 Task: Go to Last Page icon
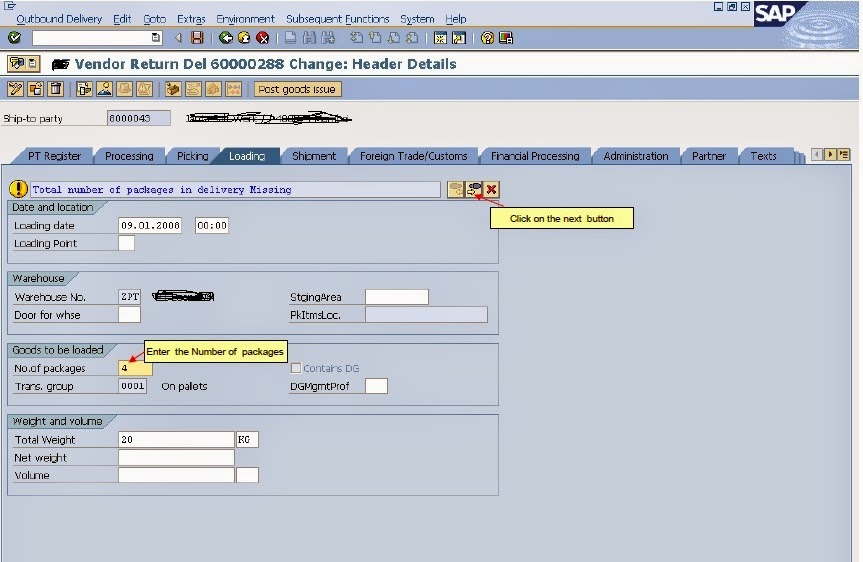click(412, 38)
